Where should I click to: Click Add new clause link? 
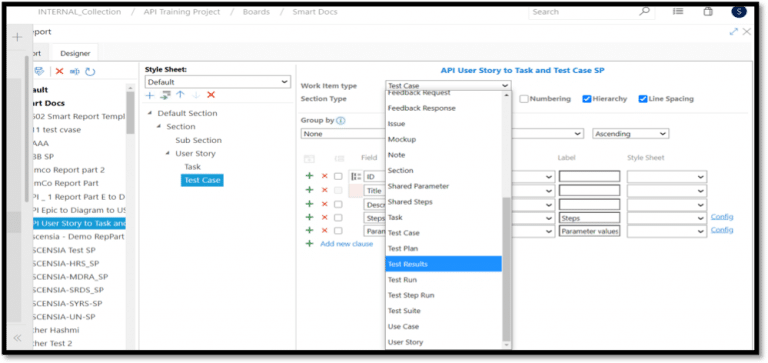[x=346, y=243]
